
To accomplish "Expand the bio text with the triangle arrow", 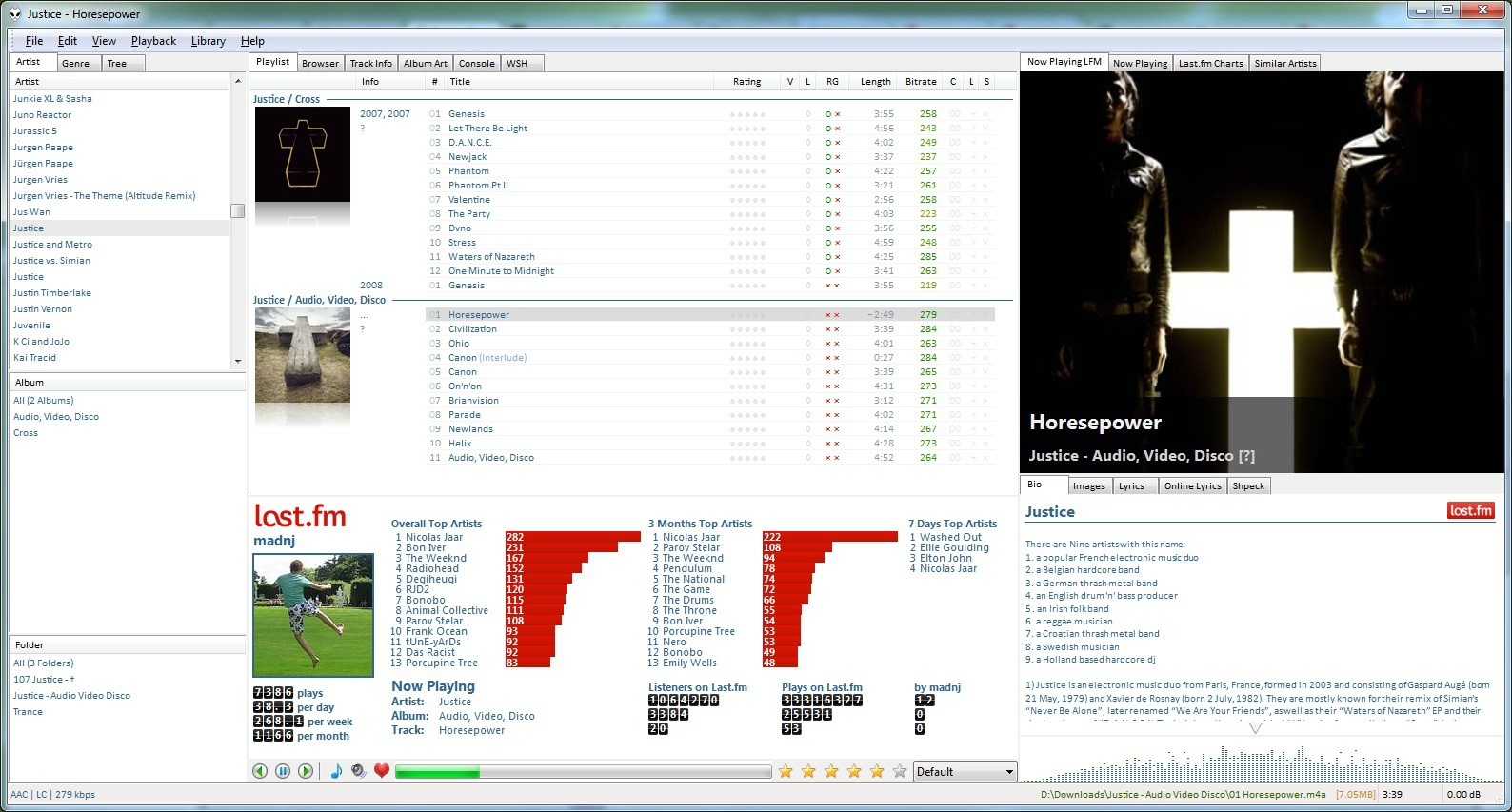I will coord(1255,728).
